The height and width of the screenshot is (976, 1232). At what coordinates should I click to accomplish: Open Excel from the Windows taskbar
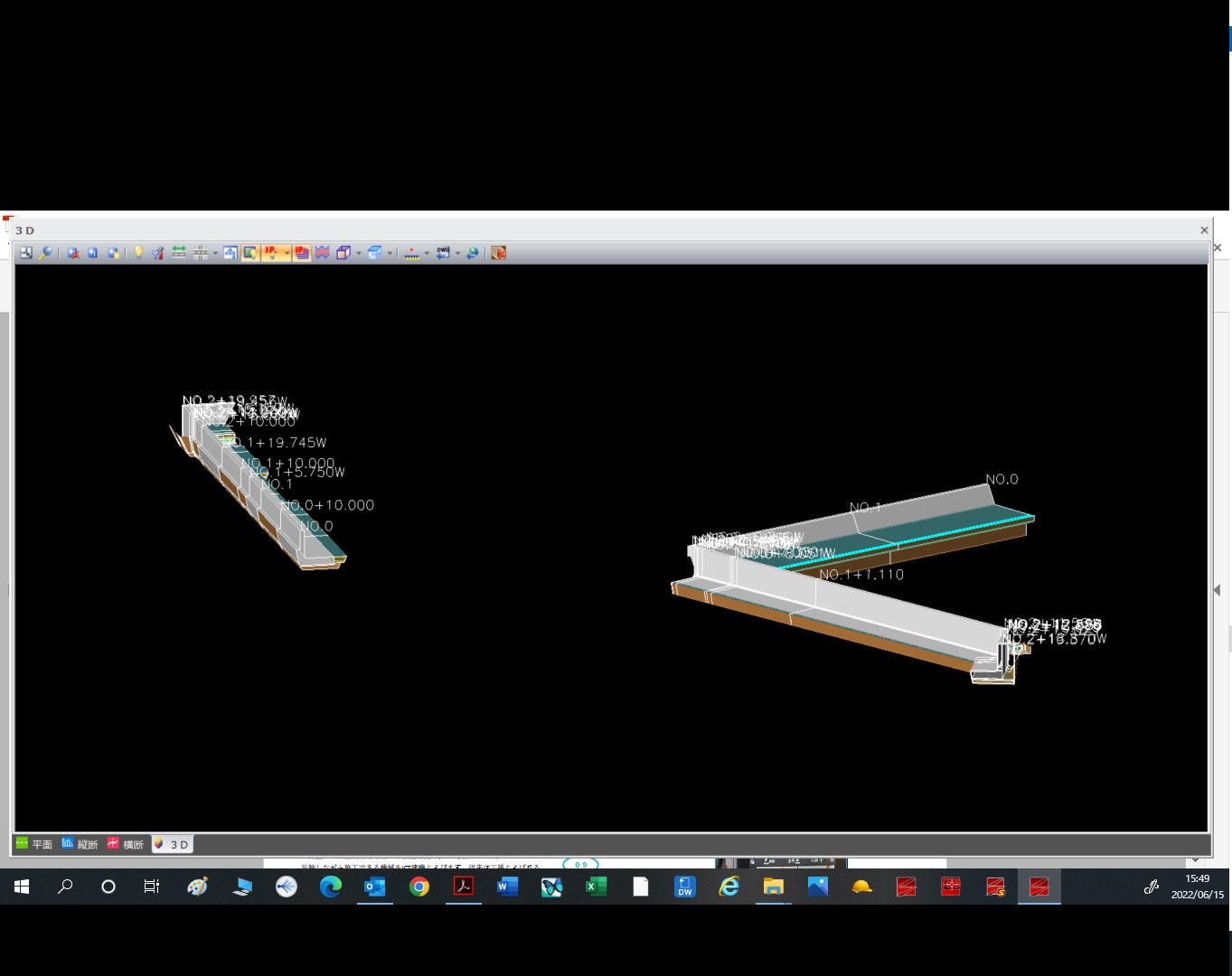coord(596,887)
